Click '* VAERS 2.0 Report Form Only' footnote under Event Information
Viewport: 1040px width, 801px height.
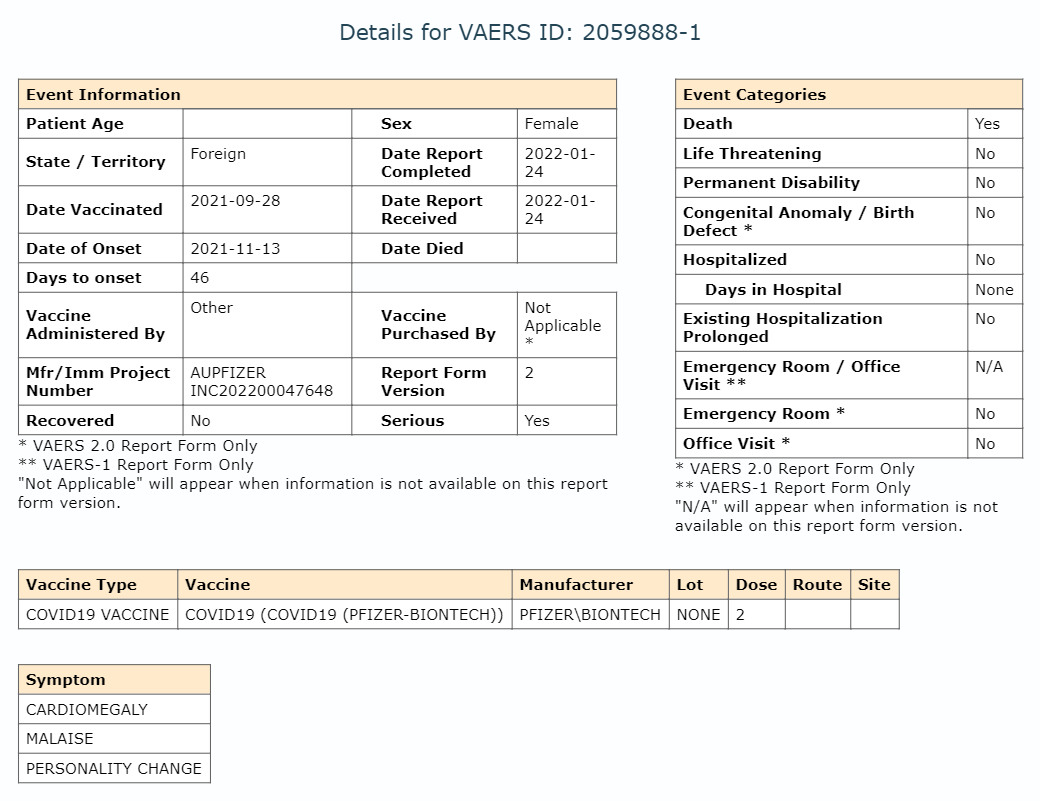point(138,446)
